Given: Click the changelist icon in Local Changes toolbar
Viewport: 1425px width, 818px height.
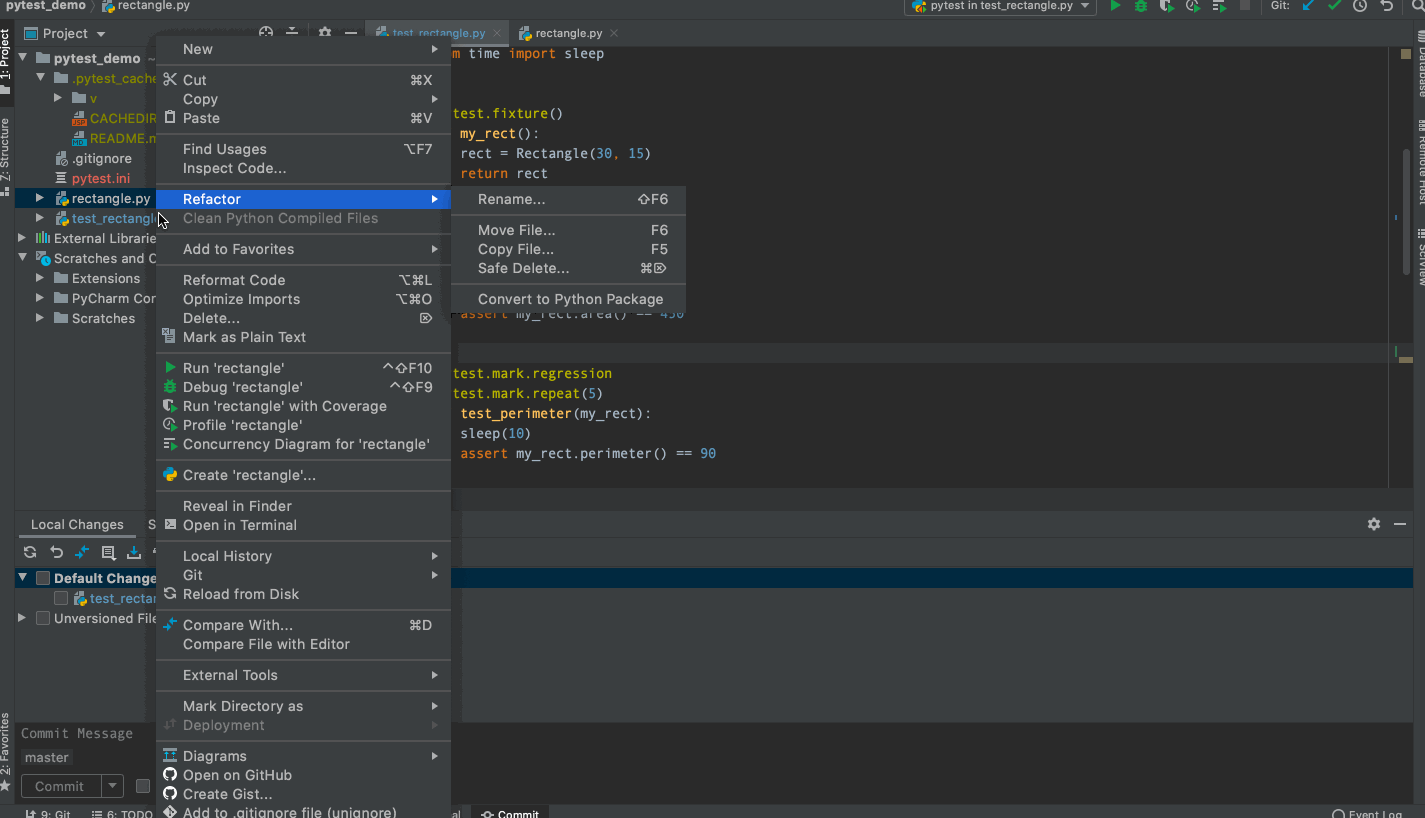Looking at the screenshot, I should pos(108,552).
